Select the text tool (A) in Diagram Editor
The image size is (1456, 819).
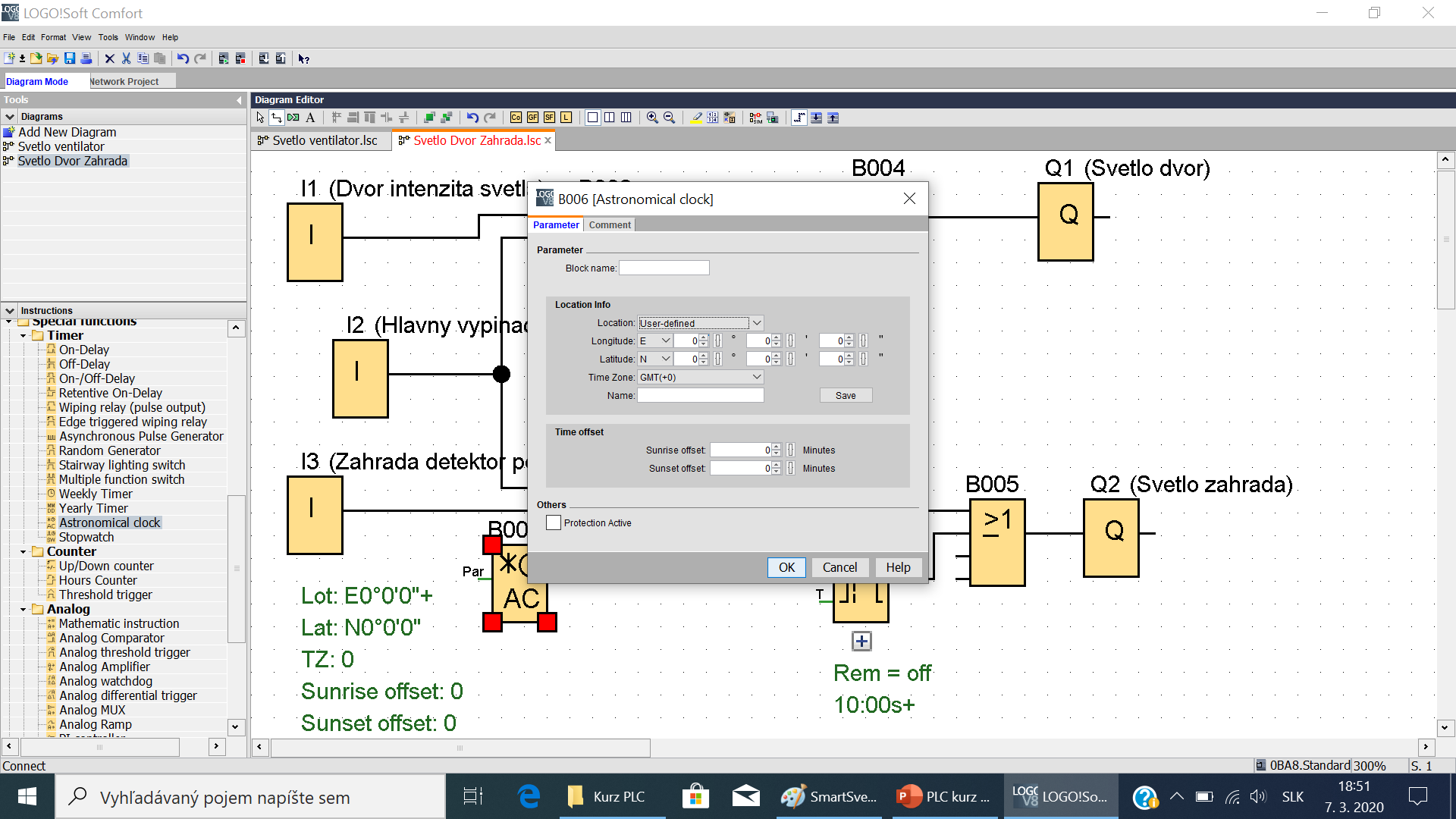coord(310,118)
